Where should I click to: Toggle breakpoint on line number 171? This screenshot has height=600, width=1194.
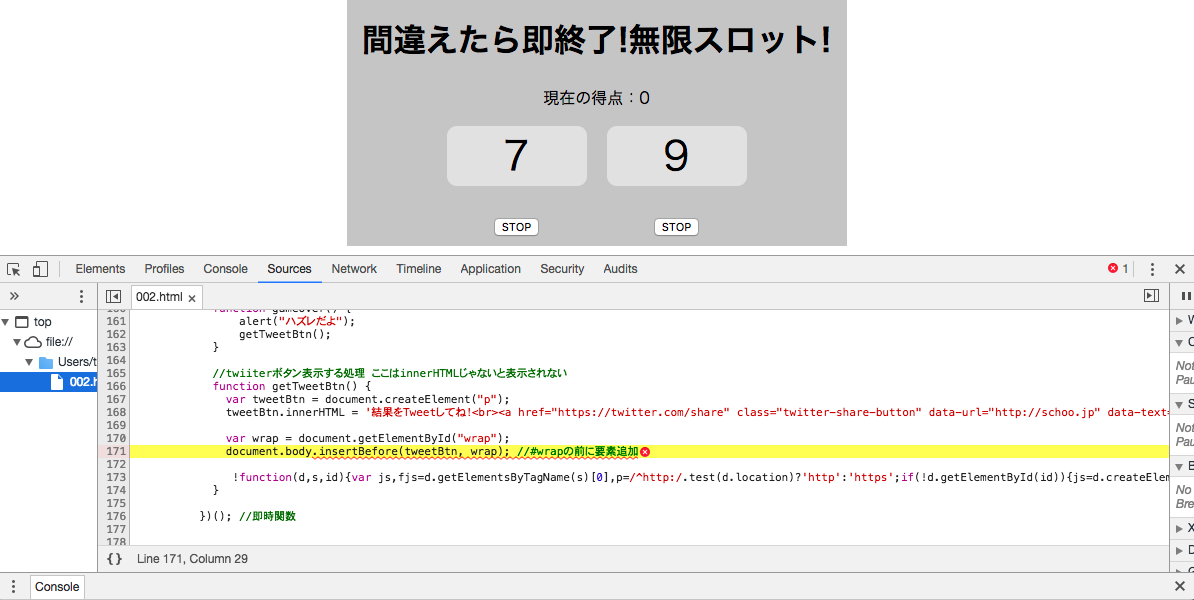116,452
